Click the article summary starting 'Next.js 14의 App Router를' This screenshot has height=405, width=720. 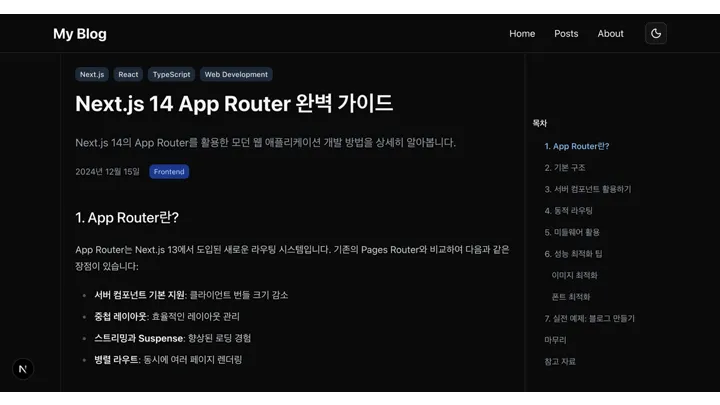[265, 143]
